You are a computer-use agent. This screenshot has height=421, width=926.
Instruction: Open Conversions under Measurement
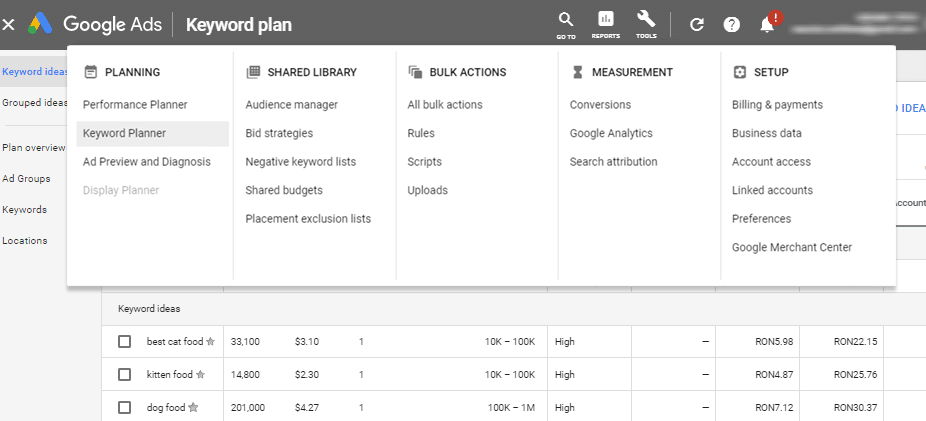click(x=600, y=105)
